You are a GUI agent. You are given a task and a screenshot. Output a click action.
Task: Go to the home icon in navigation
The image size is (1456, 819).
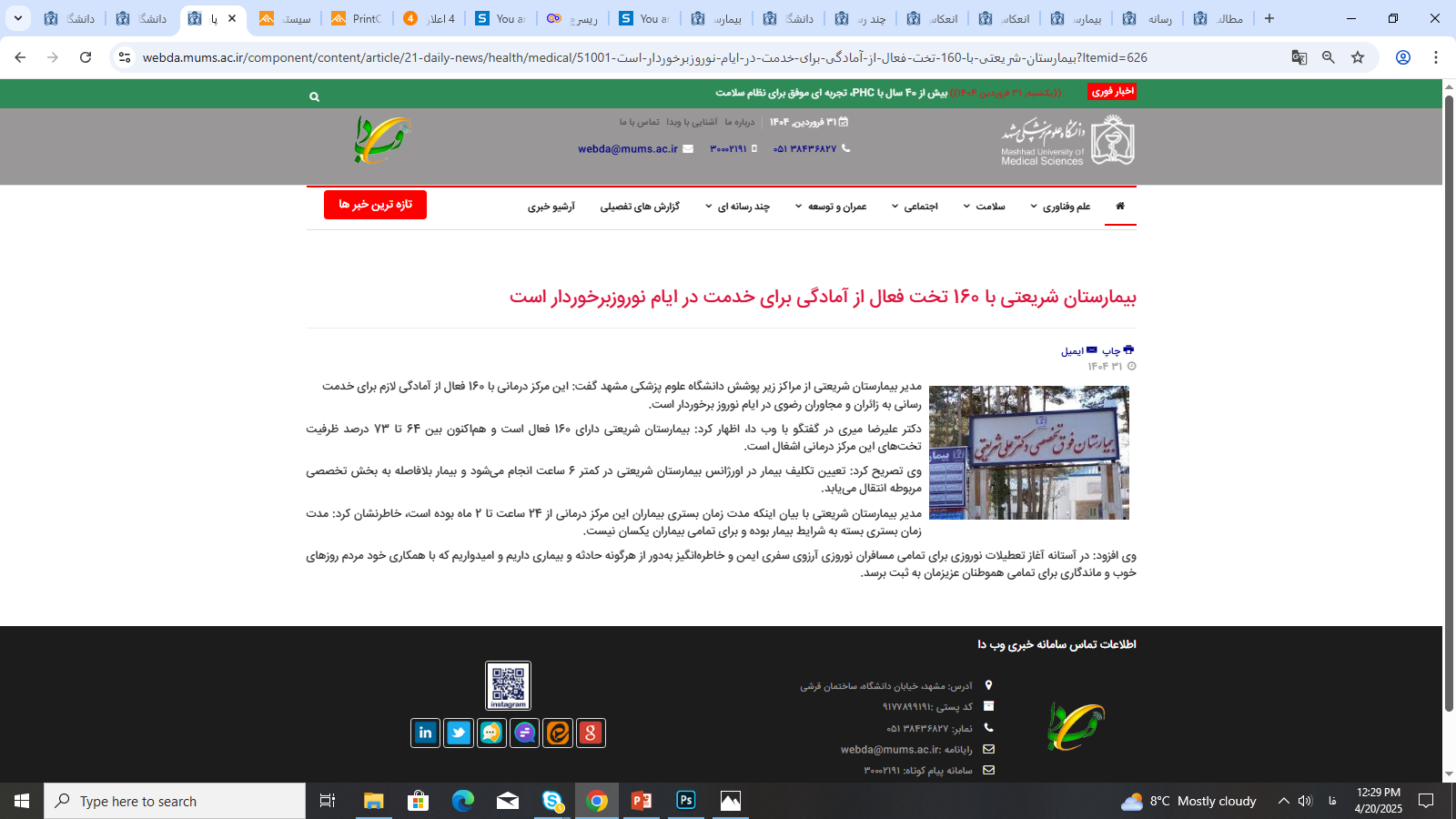[x=1119, y=207]
